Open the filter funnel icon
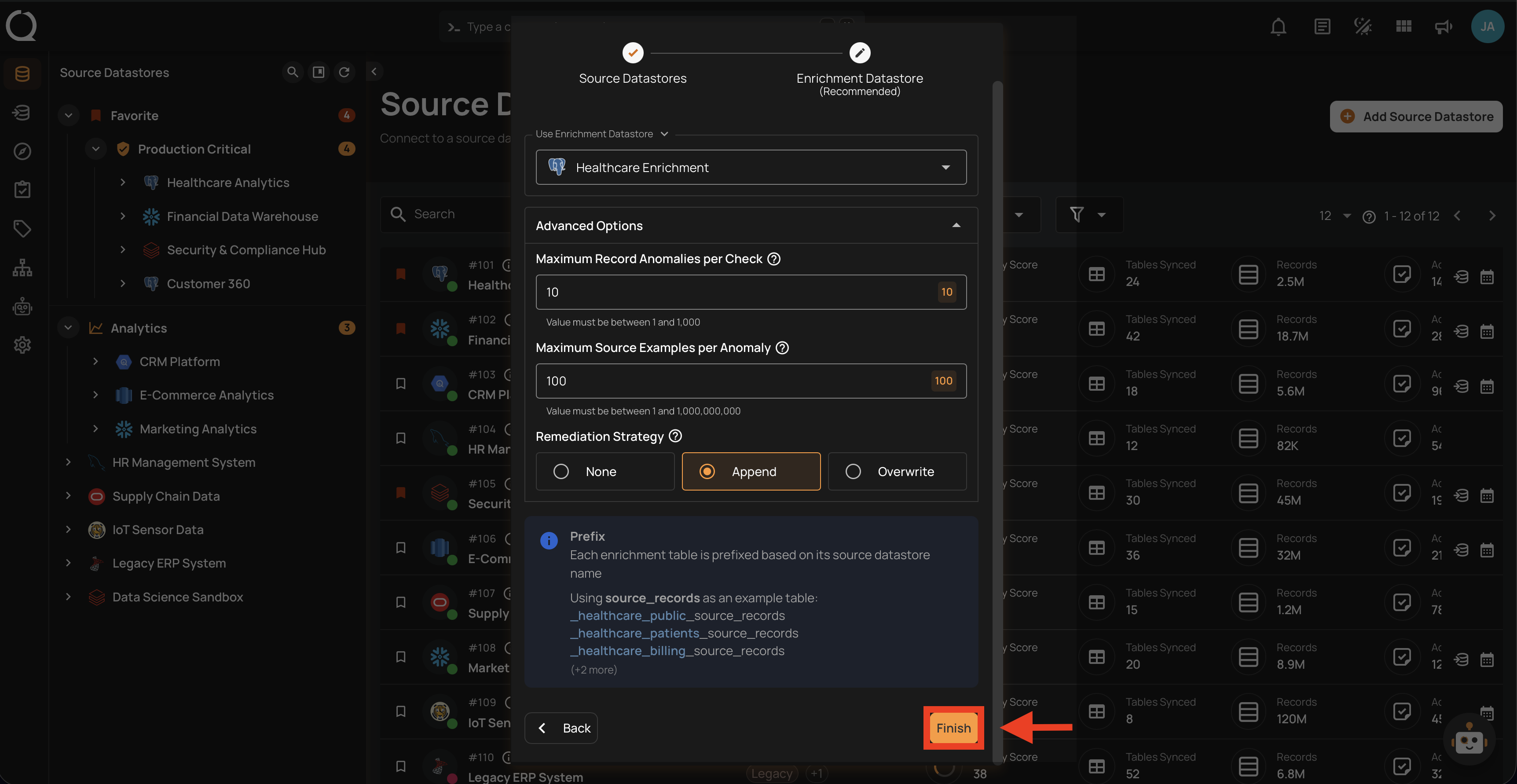1517x784 pixels. tap(1077, 214)
